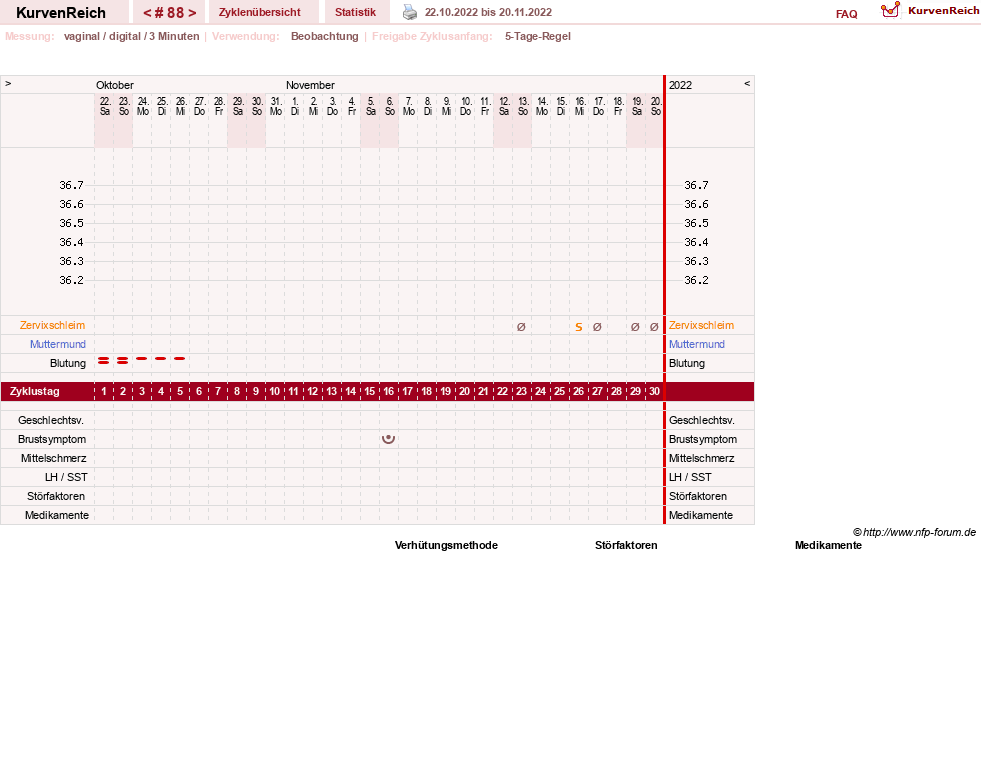Click date header 1. Di
The width and height of the screenshot is (981, 784).
click(x=295, y=106)
